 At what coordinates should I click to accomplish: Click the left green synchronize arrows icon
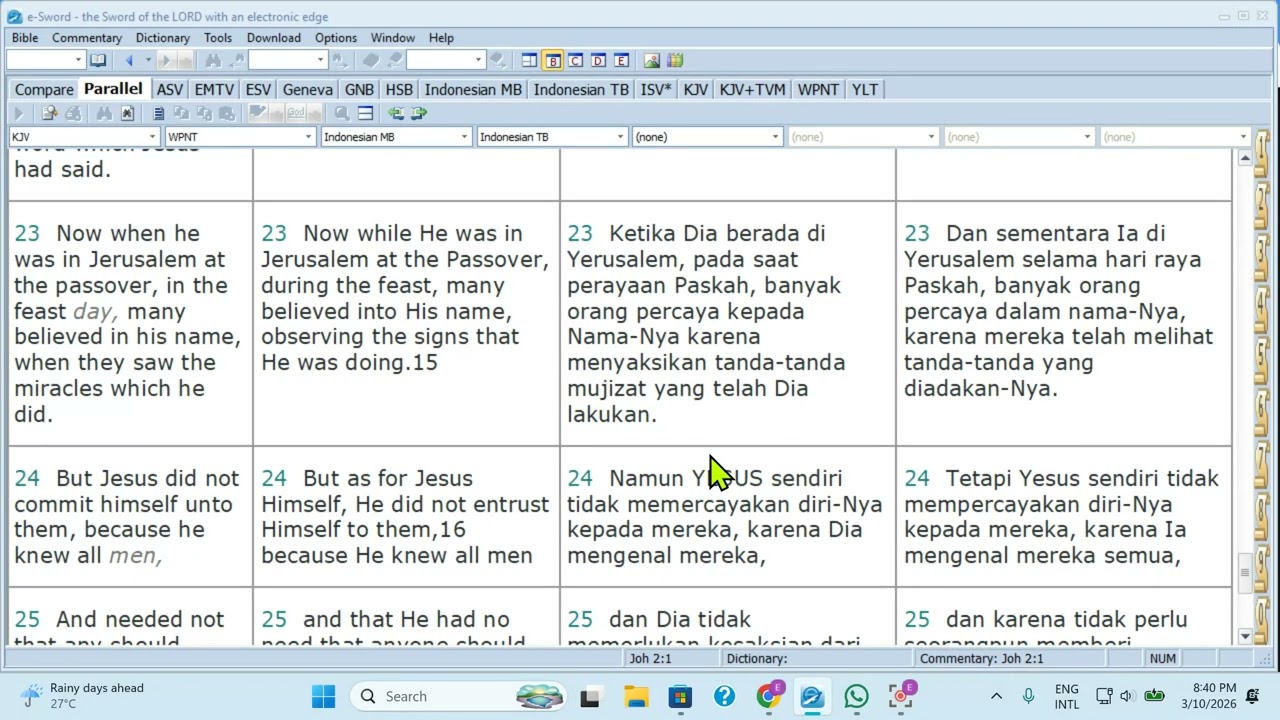(x=396, y=113)
